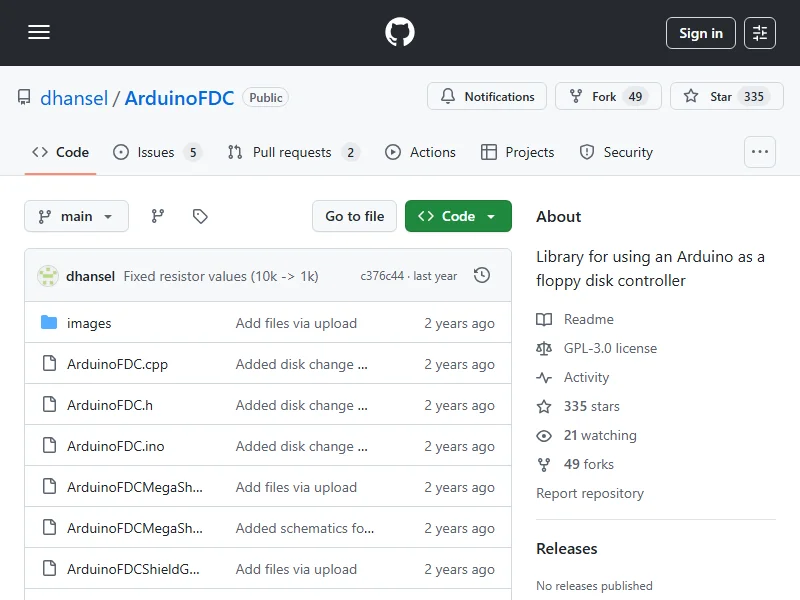This screenshot has height=600, width=800.
Task: Expand the green Code dropdown button
Action: click(458, 216)
